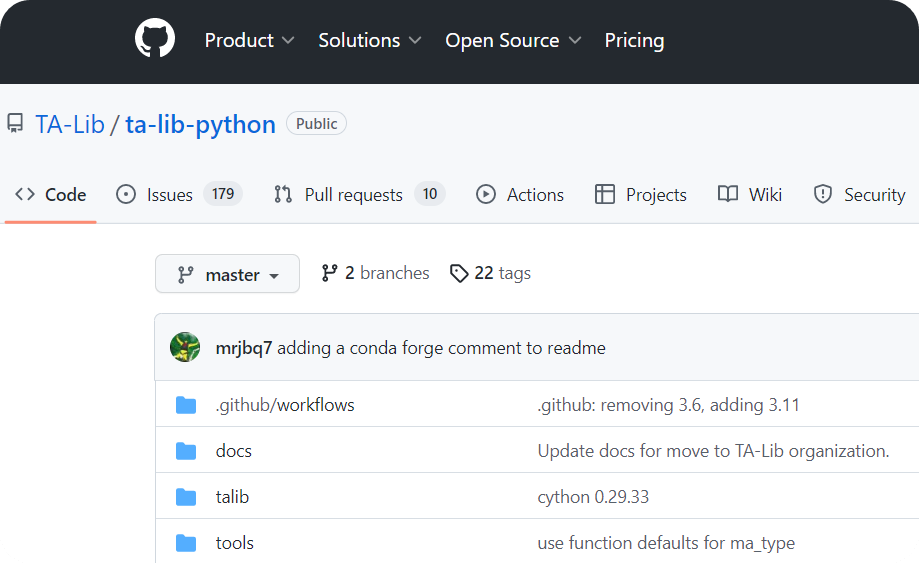
Task: Expand the Solutions dropdown
Action: point(370,40)
